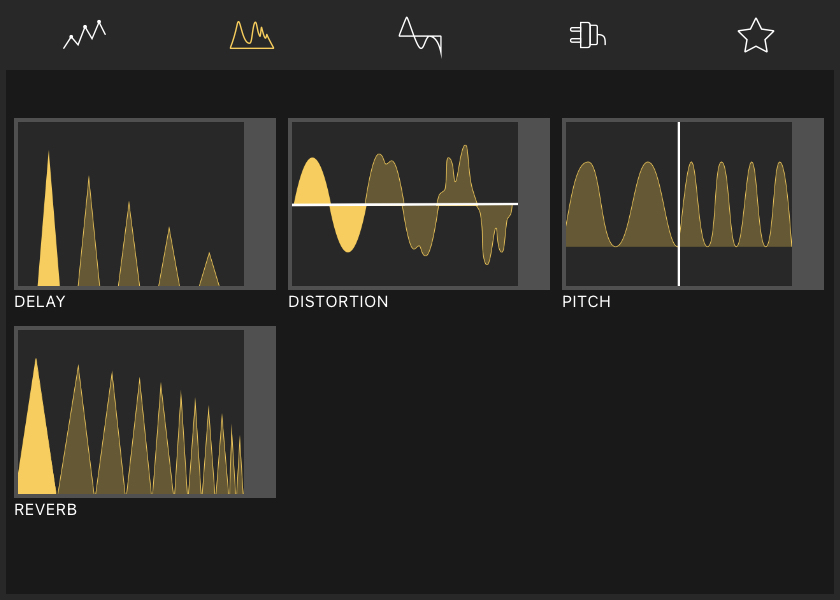Click the DISTORTION text label

(338, 302)
